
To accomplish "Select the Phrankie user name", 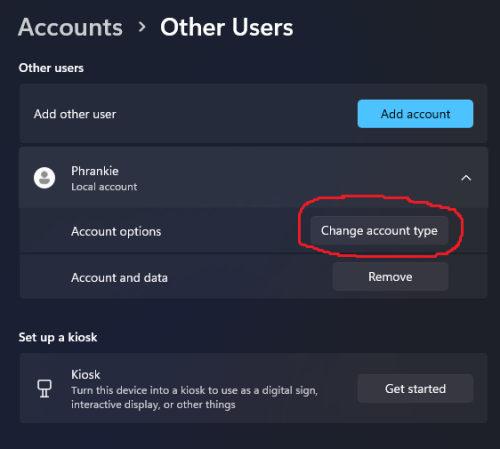I will 95,171.
